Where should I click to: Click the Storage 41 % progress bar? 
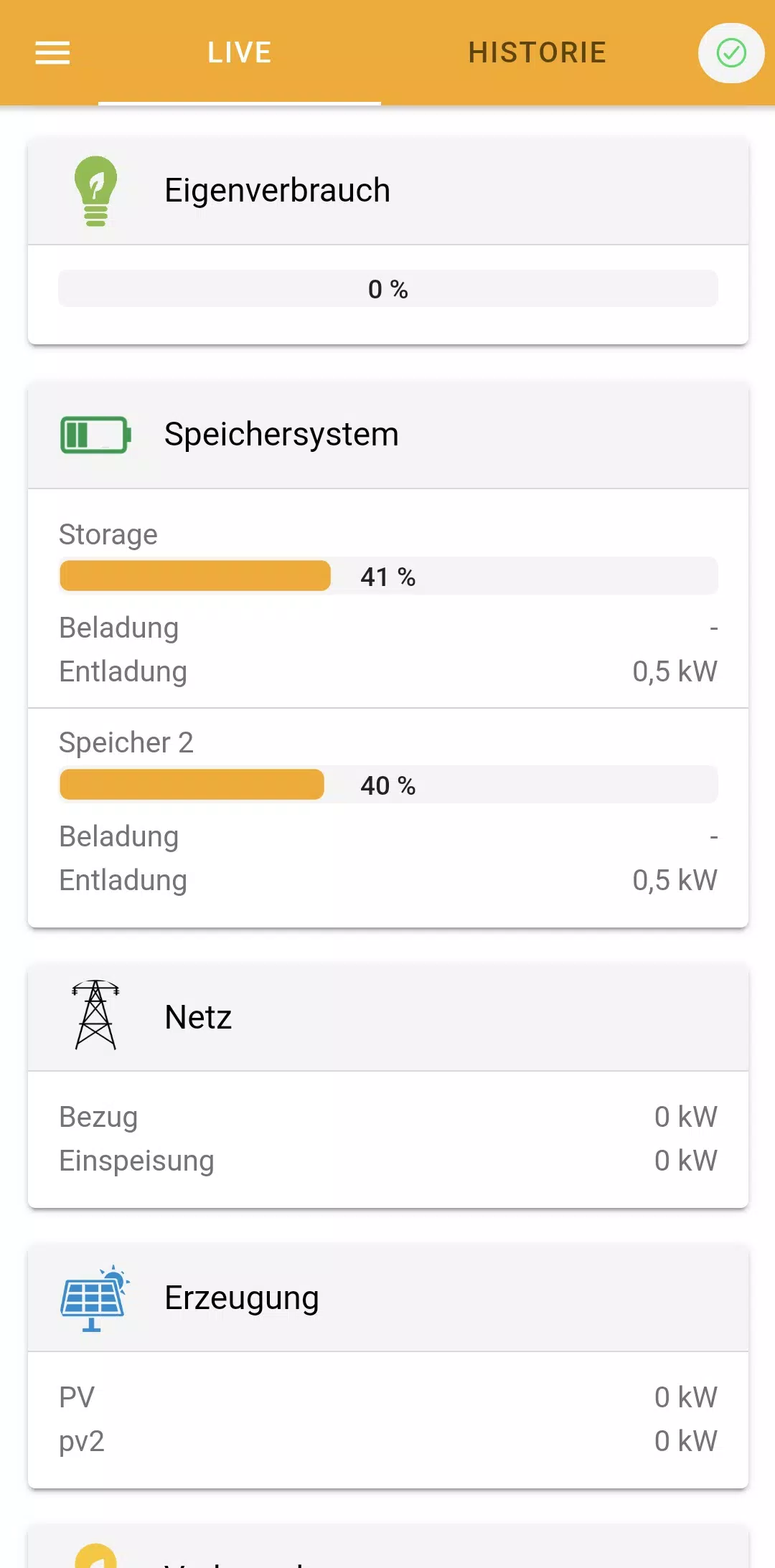pos(387,576)
